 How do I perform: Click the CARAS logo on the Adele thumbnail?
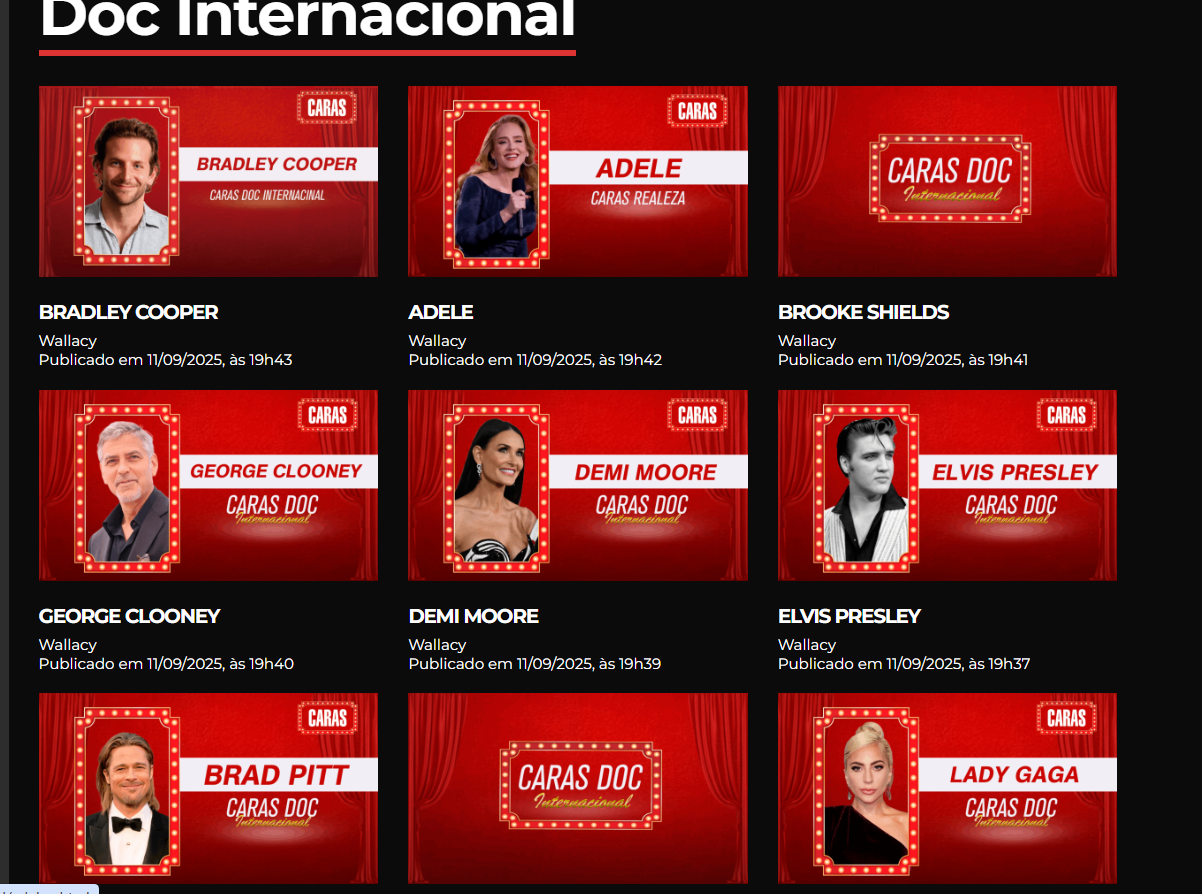697,110
